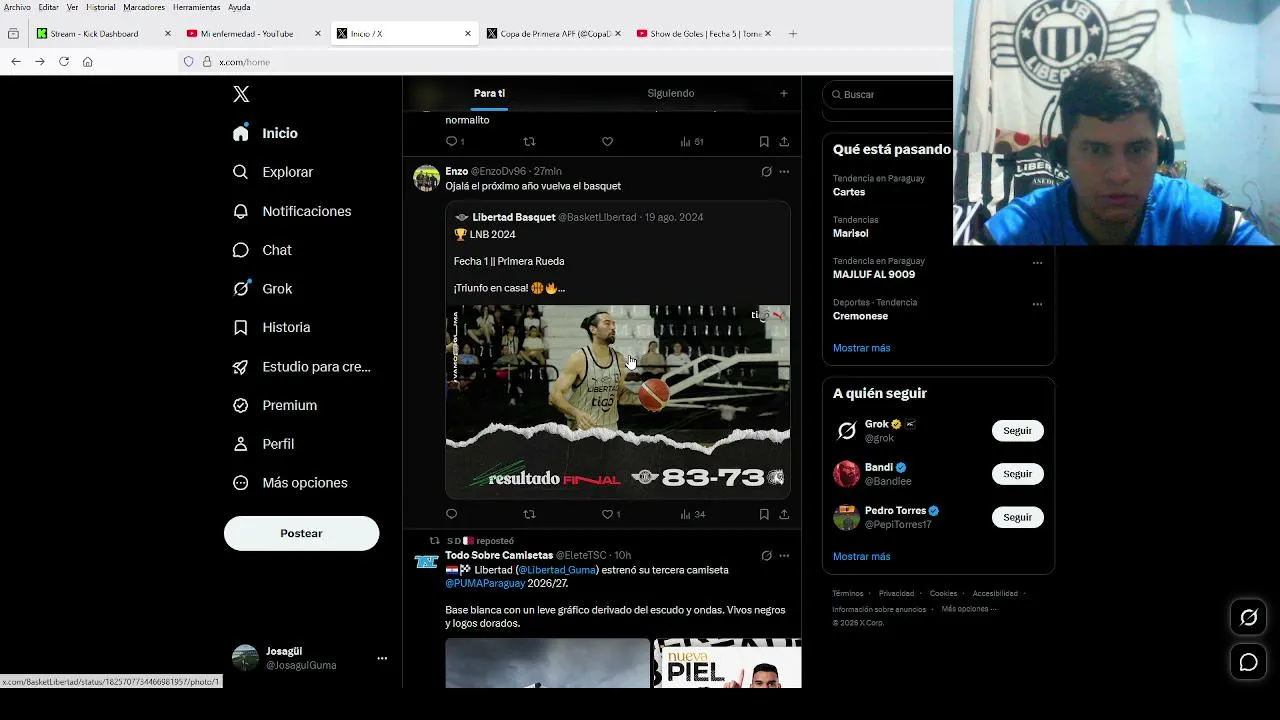The image size is (1280, 720).
Task: Repost Enzo's basketball post
Action: pos(529,514)
